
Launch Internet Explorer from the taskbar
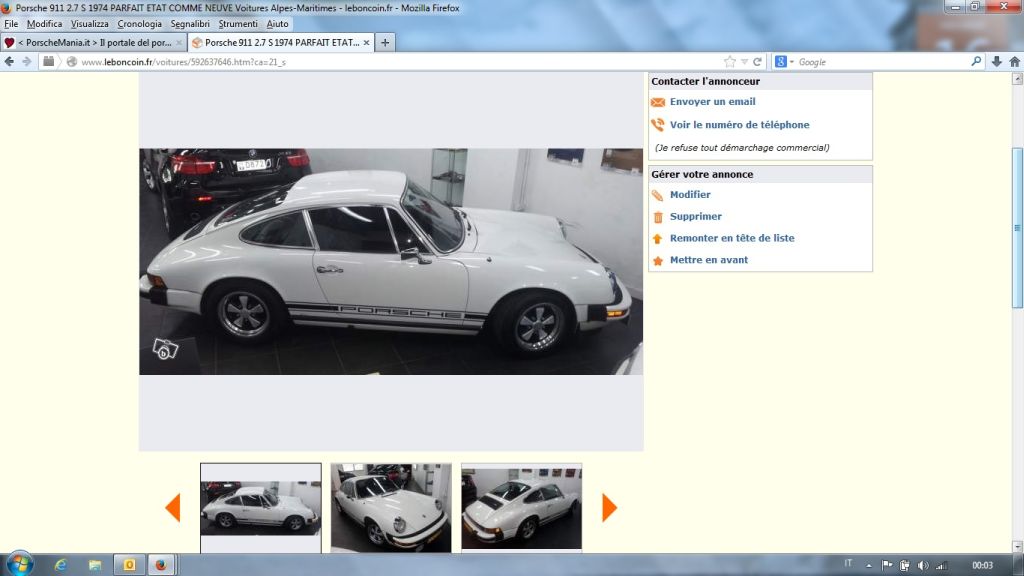61,565
